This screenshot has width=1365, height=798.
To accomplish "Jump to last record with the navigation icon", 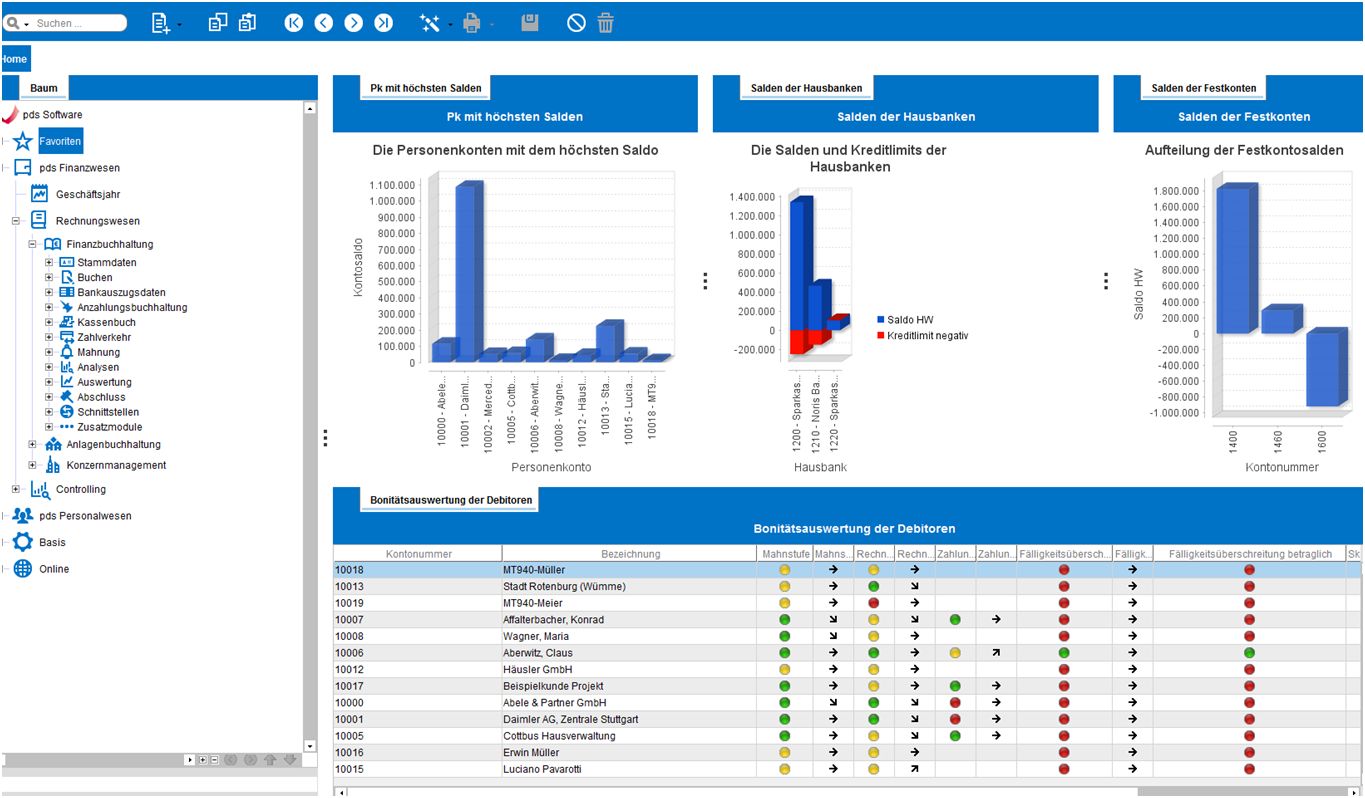I will (x=383, y=23).
